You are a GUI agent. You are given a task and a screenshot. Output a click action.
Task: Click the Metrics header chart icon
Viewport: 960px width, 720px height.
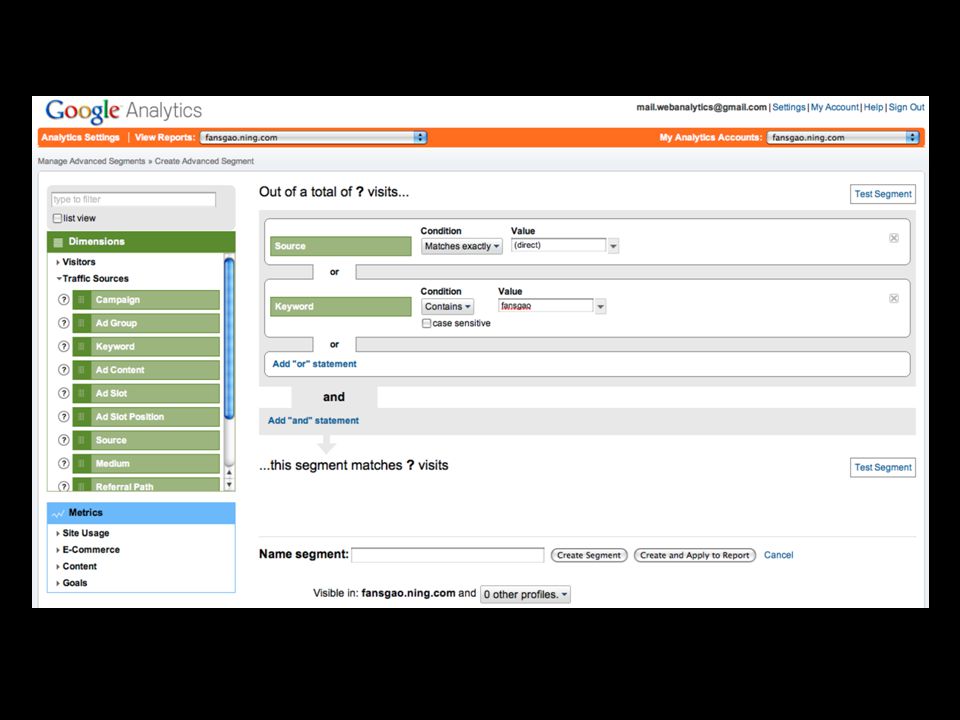[x=58, y=513]
